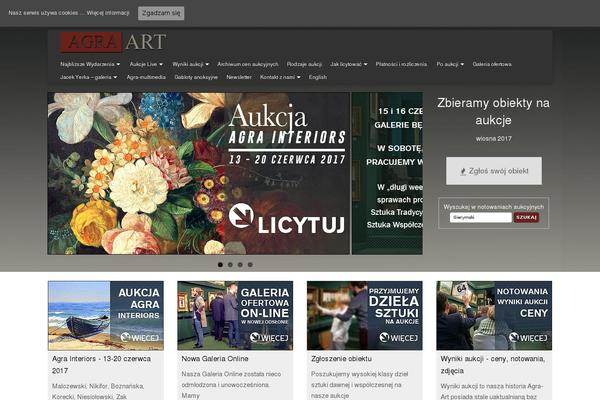600x400 pixels.
Task: Click the Zgłoś swój obiekt button
Action: click(494, 171)
